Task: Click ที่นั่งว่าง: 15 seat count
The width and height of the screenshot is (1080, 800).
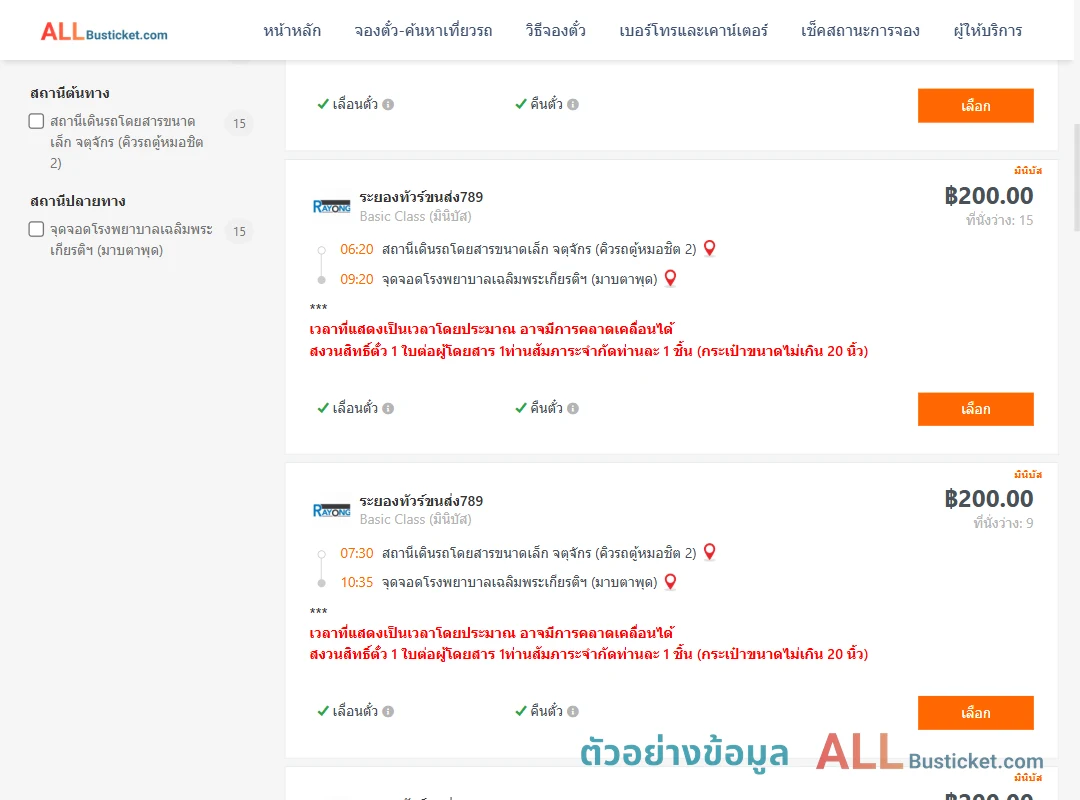Action: 999,220
